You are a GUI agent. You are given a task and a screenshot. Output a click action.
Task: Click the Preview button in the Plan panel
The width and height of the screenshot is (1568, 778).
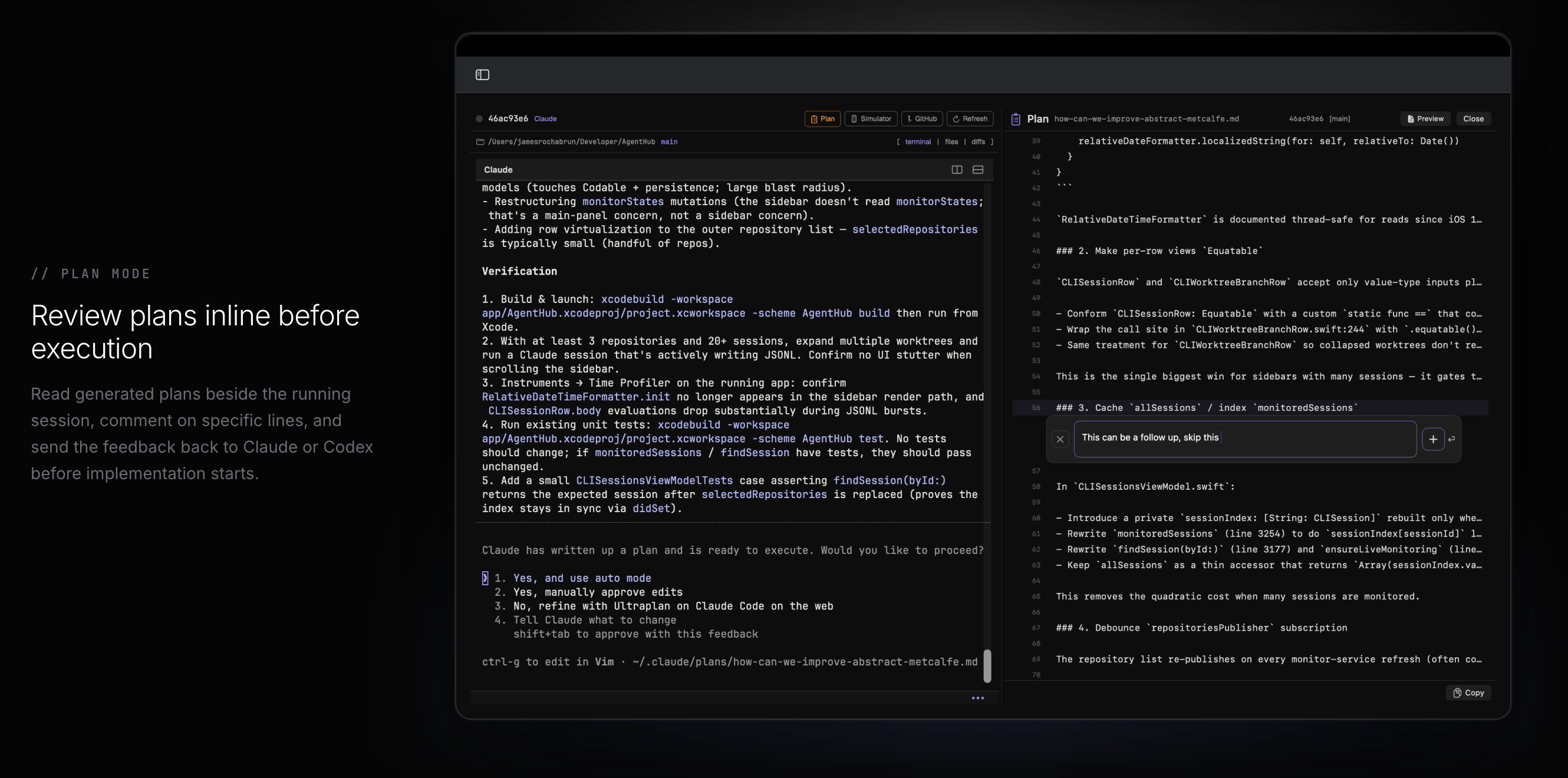click(1425, 118)
